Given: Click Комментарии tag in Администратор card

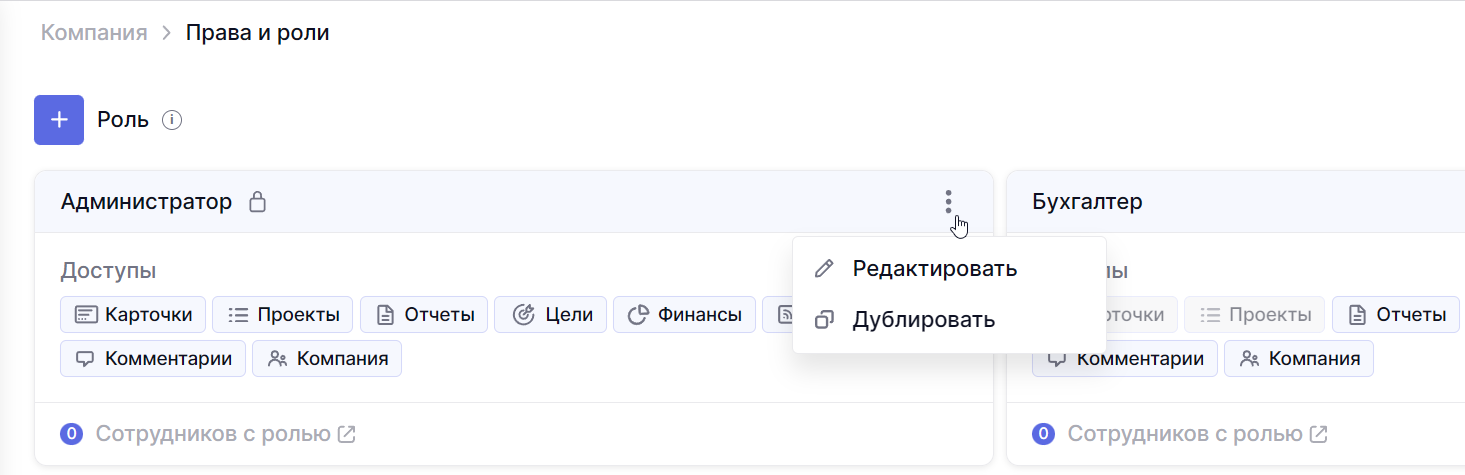Looking at the screenshot, I should 153,358.
